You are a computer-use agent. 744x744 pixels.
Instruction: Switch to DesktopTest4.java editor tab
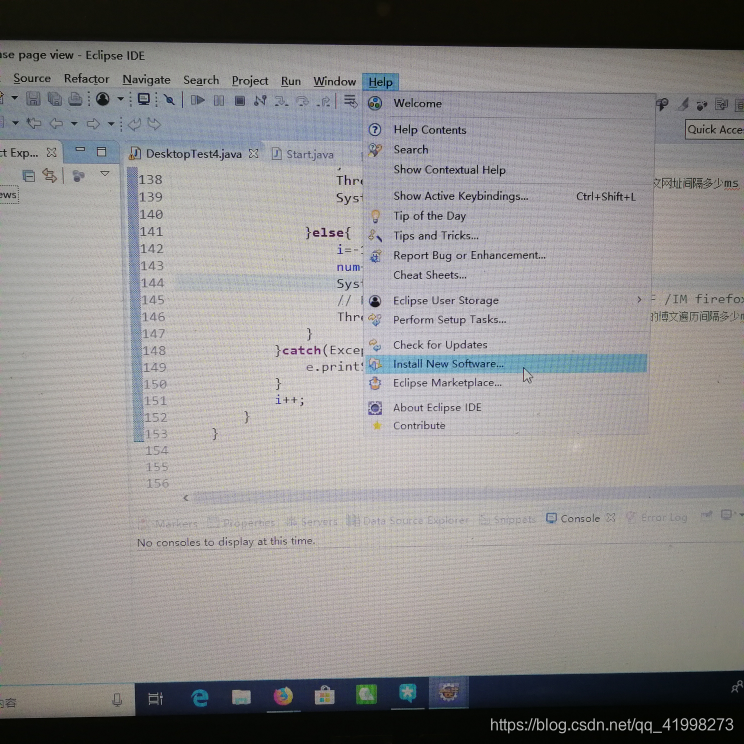point(194,153)
